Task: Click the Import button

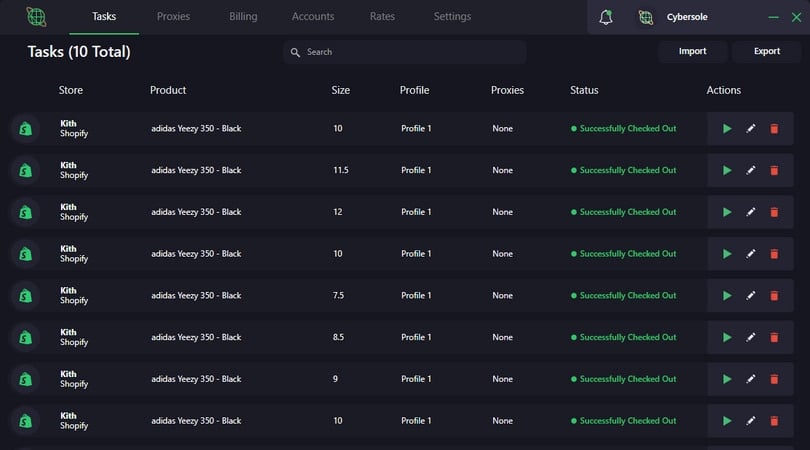Action: click(x=692, y=51)
